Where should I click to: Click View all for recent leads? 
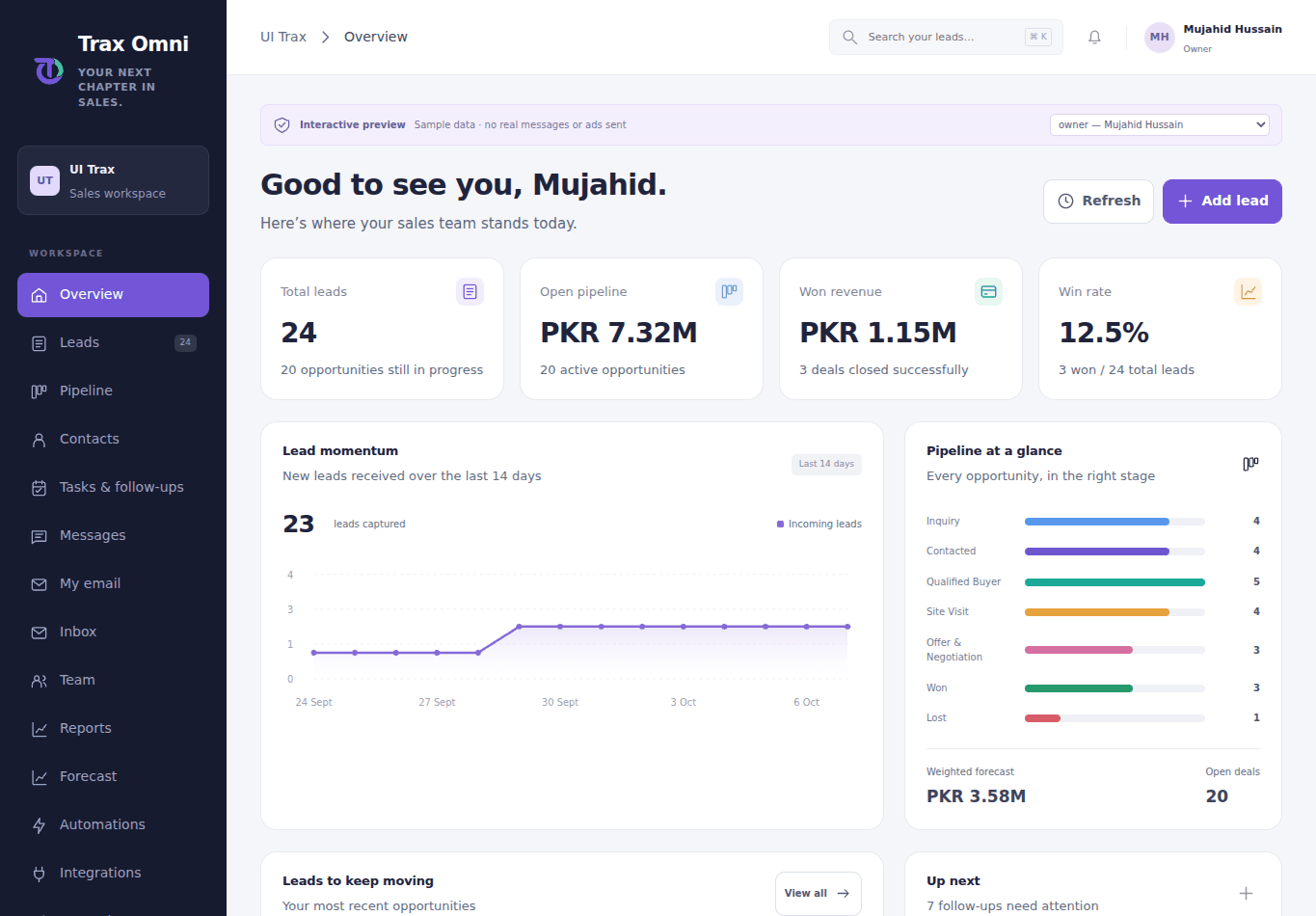tap(818, 894)
